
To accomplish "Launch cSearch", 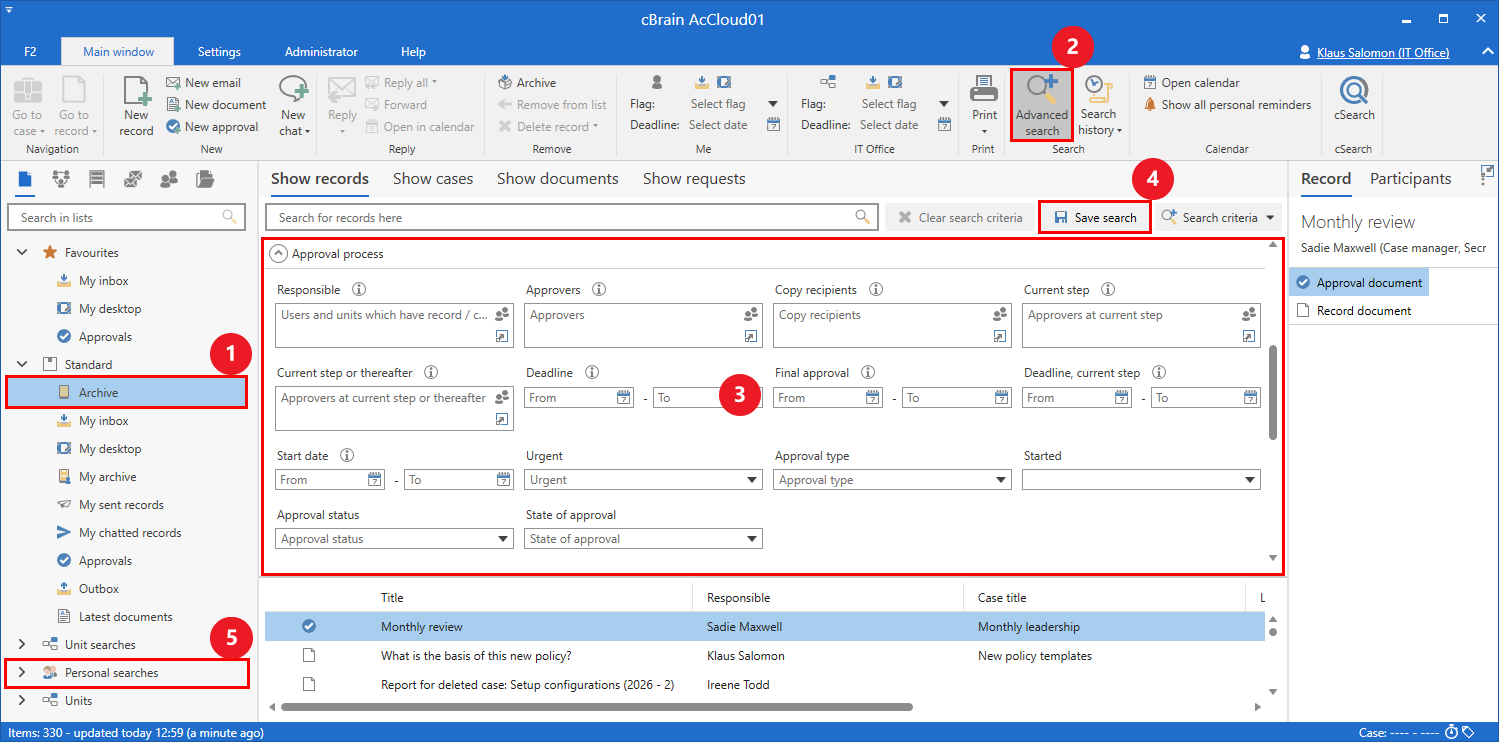I will click(1354, 100).
